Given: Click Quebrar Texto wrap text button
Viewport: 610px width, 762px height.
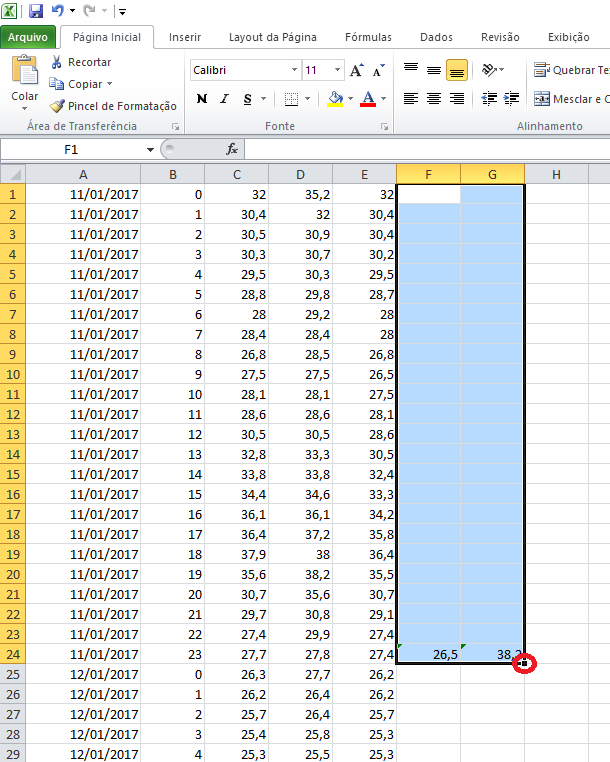Looking at the screenshot, I should pos(571,70).
